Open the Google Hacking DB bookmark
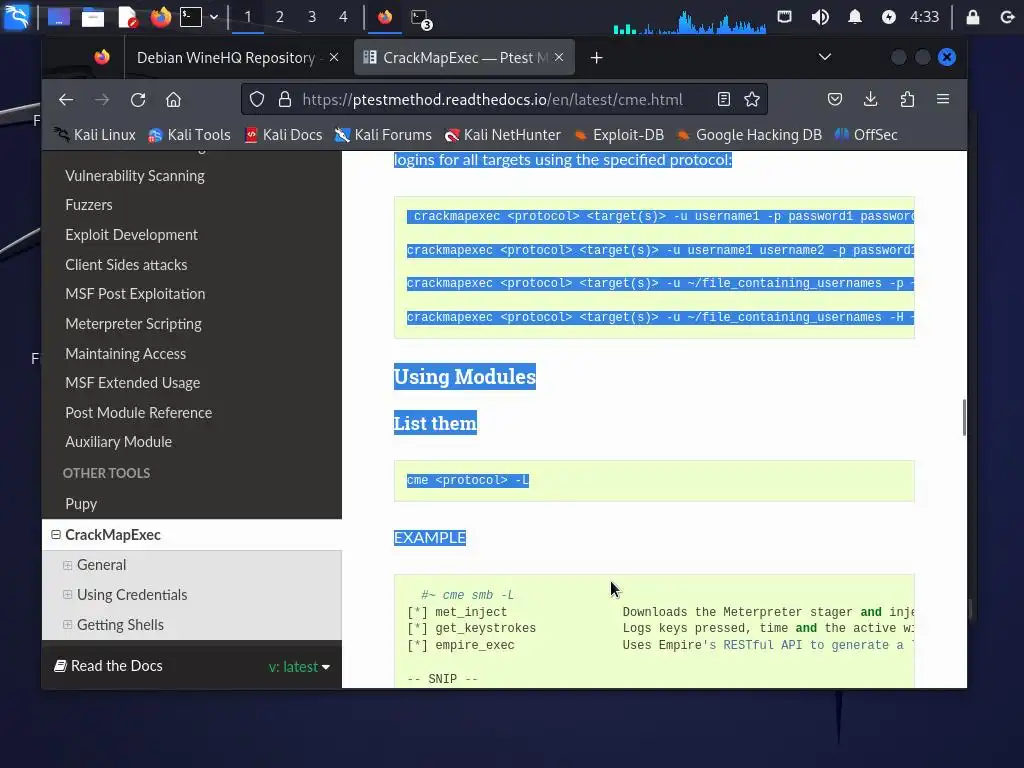The height and width of the screenshot is (768, 1024). click(749, 135)
